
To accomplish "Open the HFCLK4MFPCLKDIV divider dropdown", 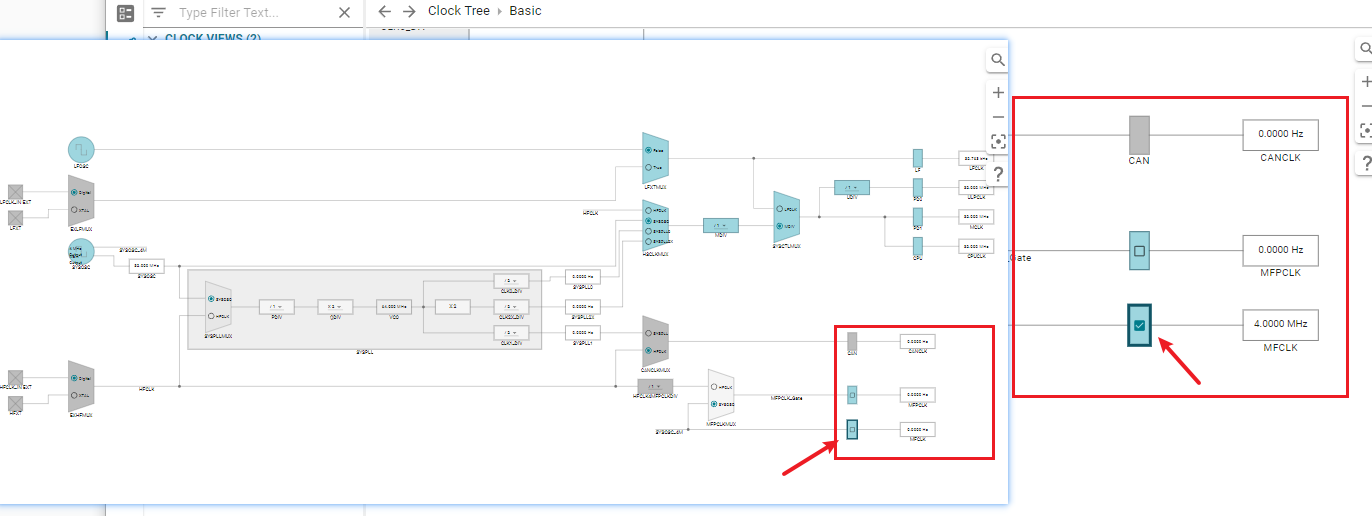I will [x=655, y=386].
